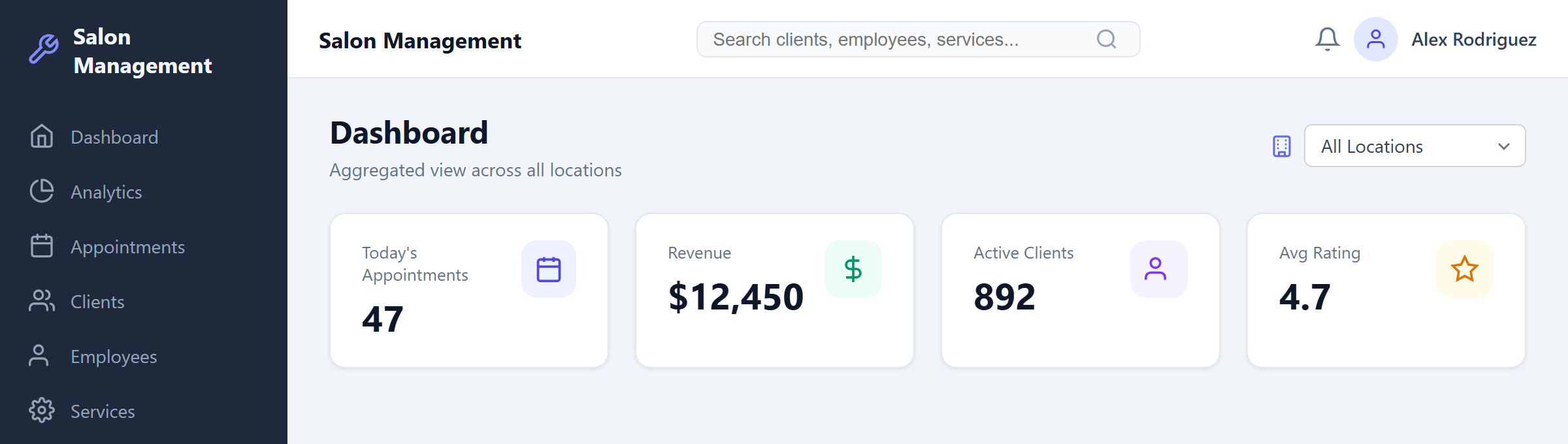This screenshot has height=444, width=1568.
Task: Open notifications via the bell icon
Action: [1327, 39]
